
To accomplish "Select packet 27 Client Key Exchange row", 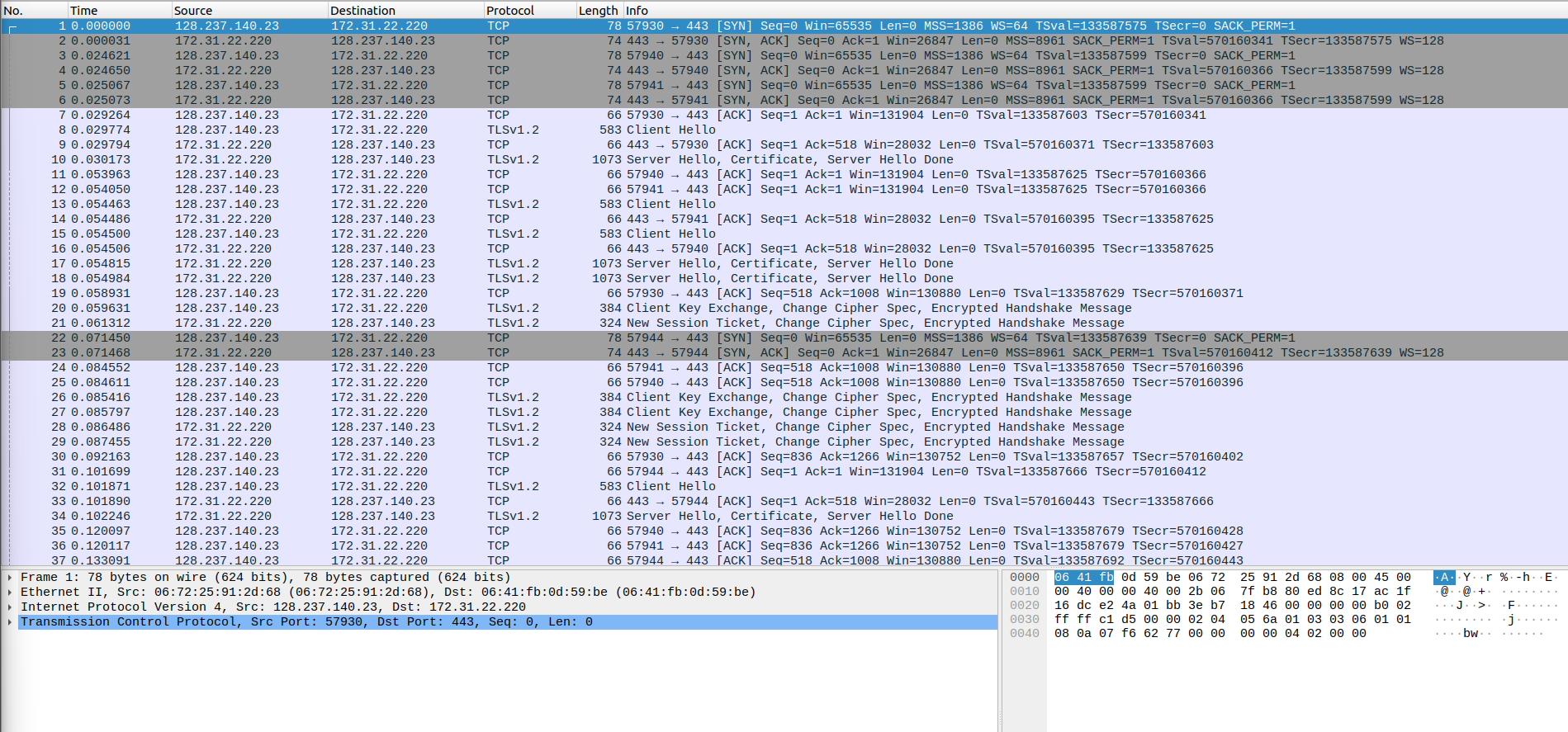I will [x=784, y=413].
